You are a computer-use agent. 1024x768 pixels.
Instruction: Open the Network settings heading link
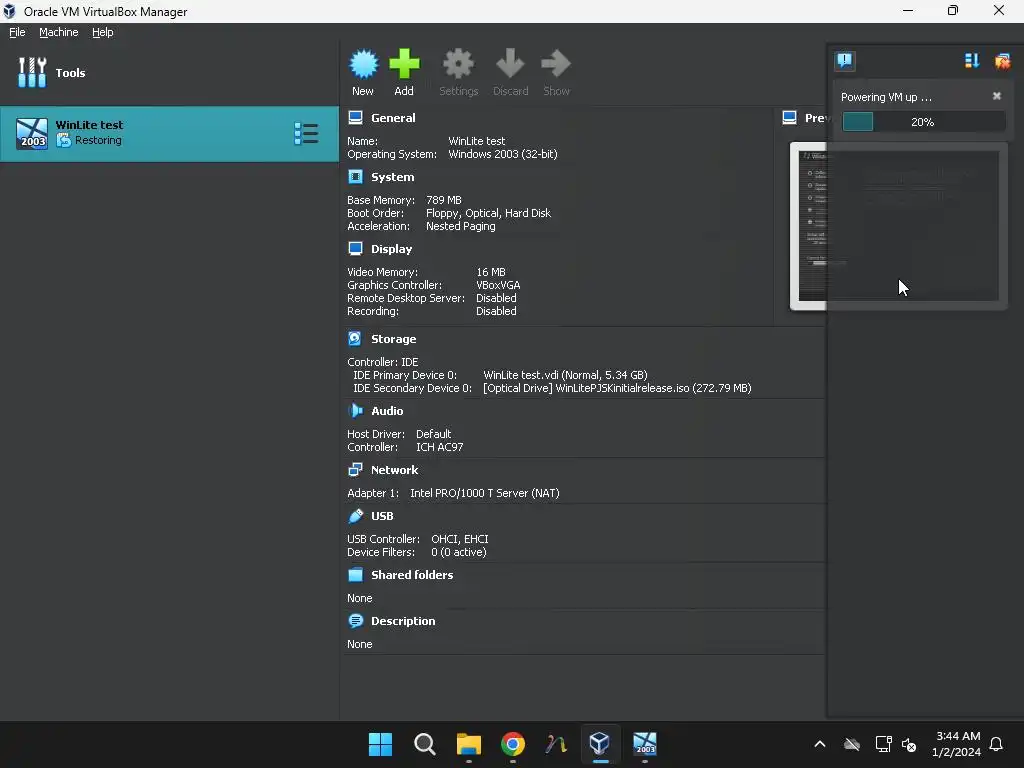(x=394, y=470)
